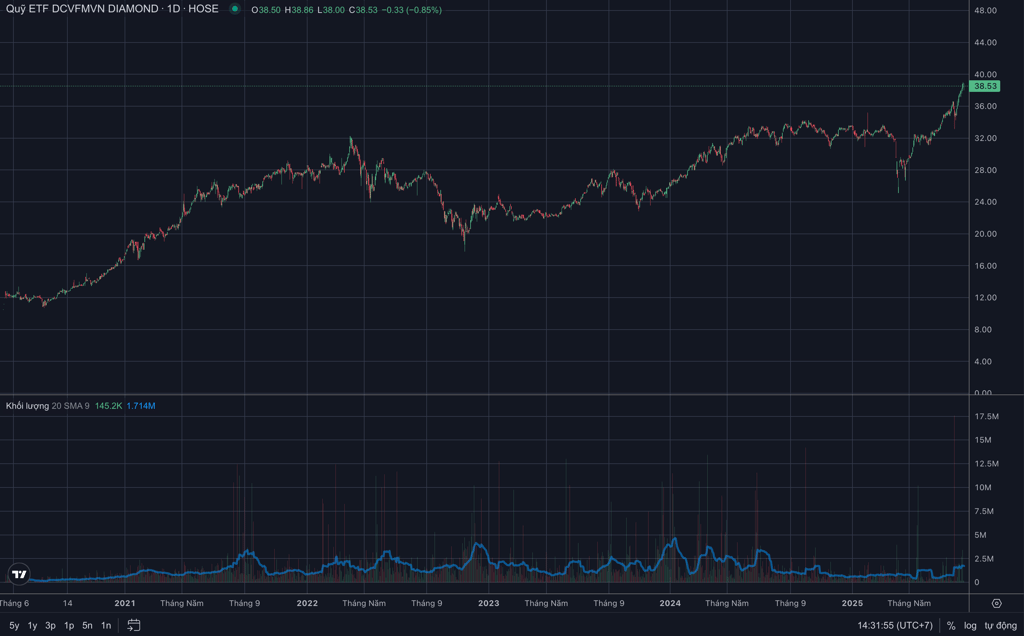Click the 4.00 price axis label
The width and height of the screenshot is (1024, 636).
tap(983, 362)
